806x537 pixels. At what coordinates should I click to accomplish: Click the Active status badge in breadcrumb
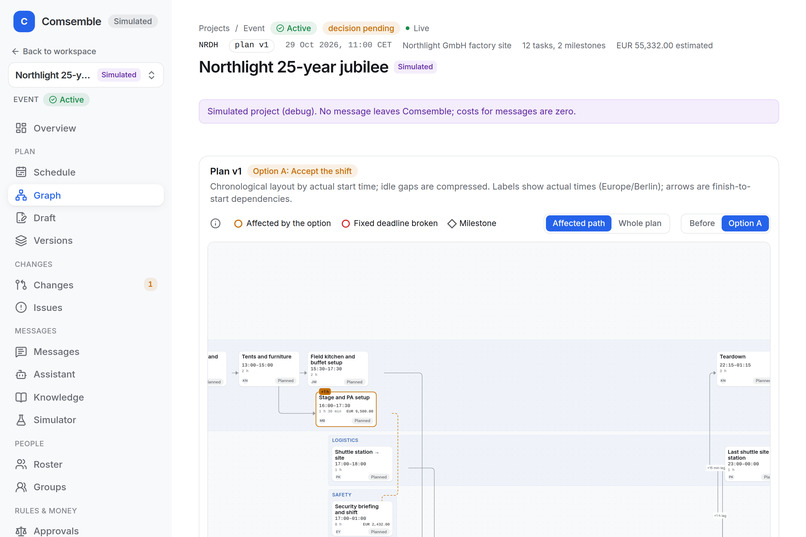294,28
